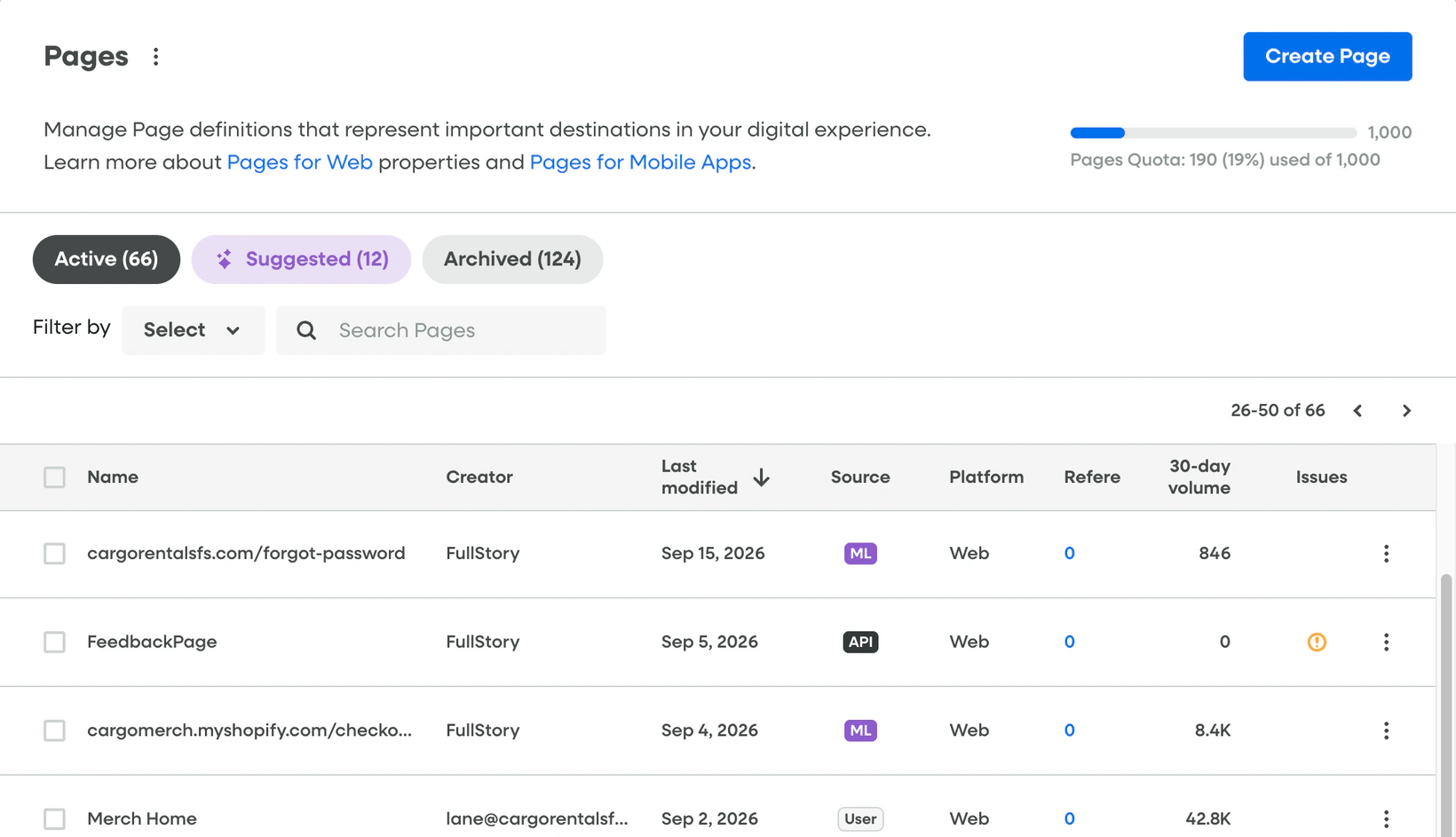Go to previous page of results
The height and width of the screenshot is (837, 1456).
click(x=1357, y=411)
